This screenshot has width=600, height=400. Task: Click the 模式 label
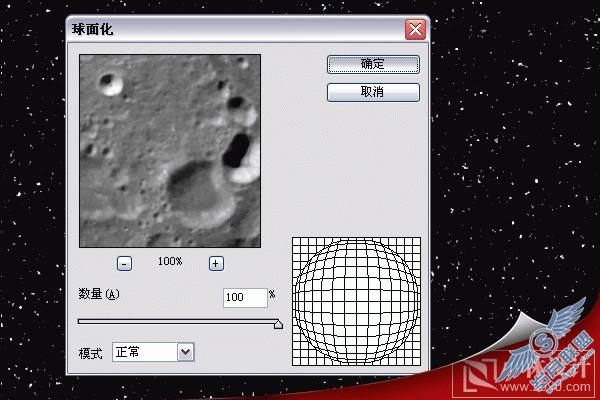(x=91, y=353)
